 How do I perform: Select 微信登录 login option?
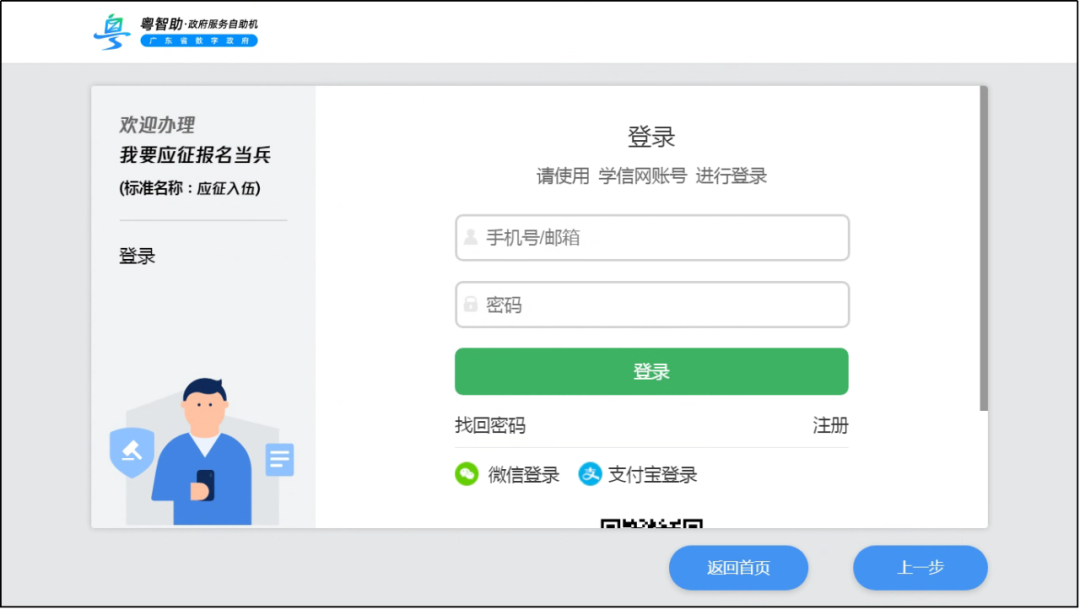point(508,474)
